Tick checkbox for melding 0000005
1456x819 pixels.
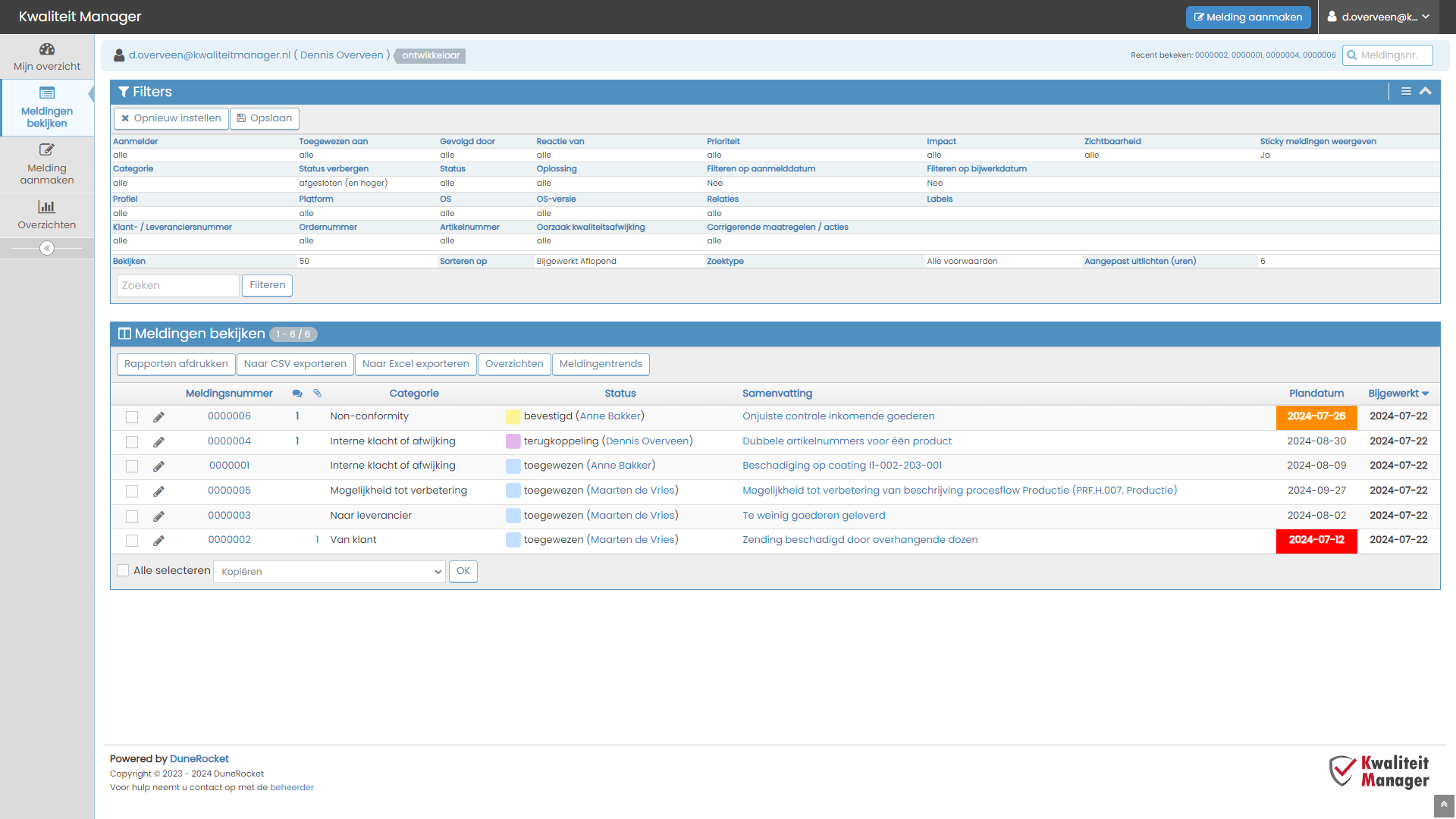(132, 491)
